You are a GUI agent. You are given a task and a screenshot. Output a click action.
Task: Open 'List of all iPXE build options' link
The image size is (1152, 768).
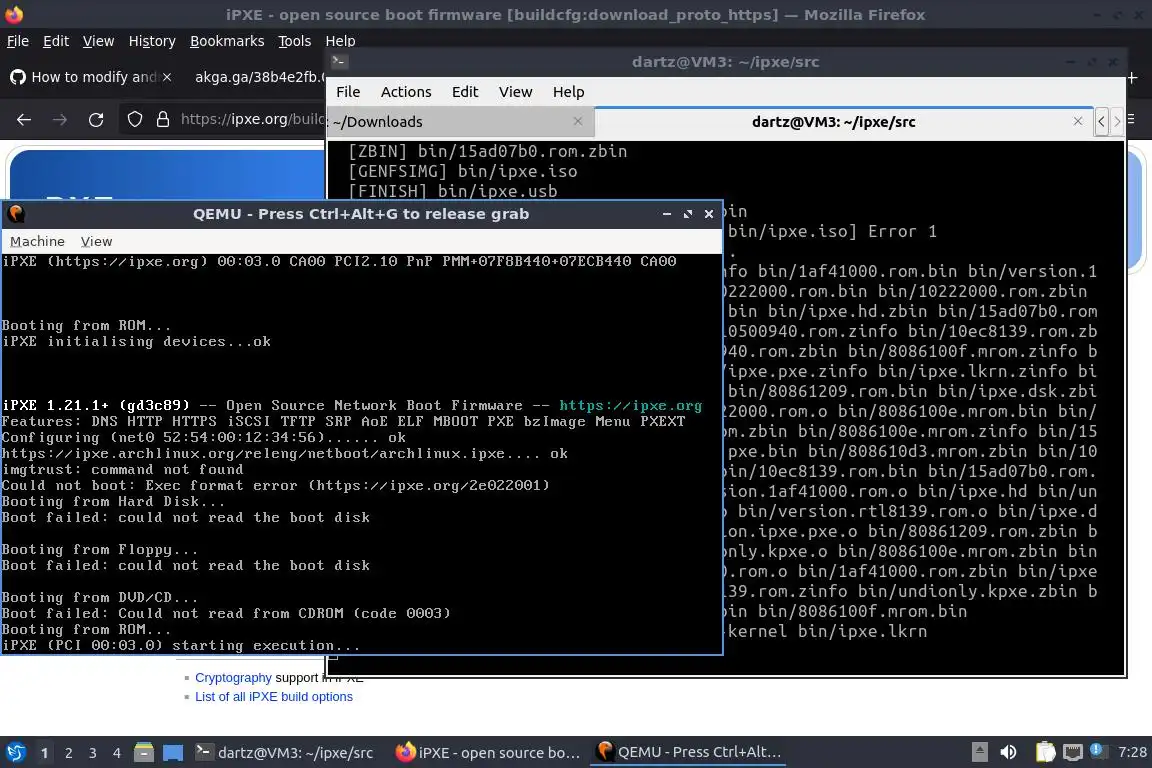273,697
